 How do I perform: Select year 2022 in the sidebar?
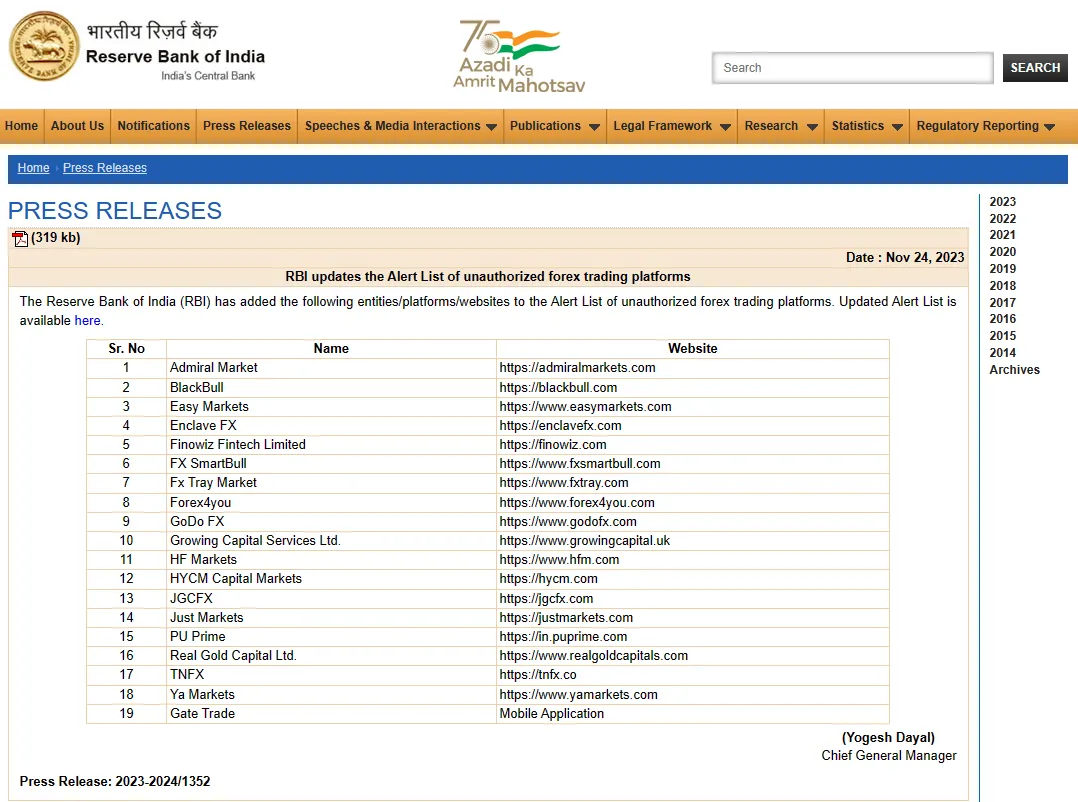[x=1002, y=219]
